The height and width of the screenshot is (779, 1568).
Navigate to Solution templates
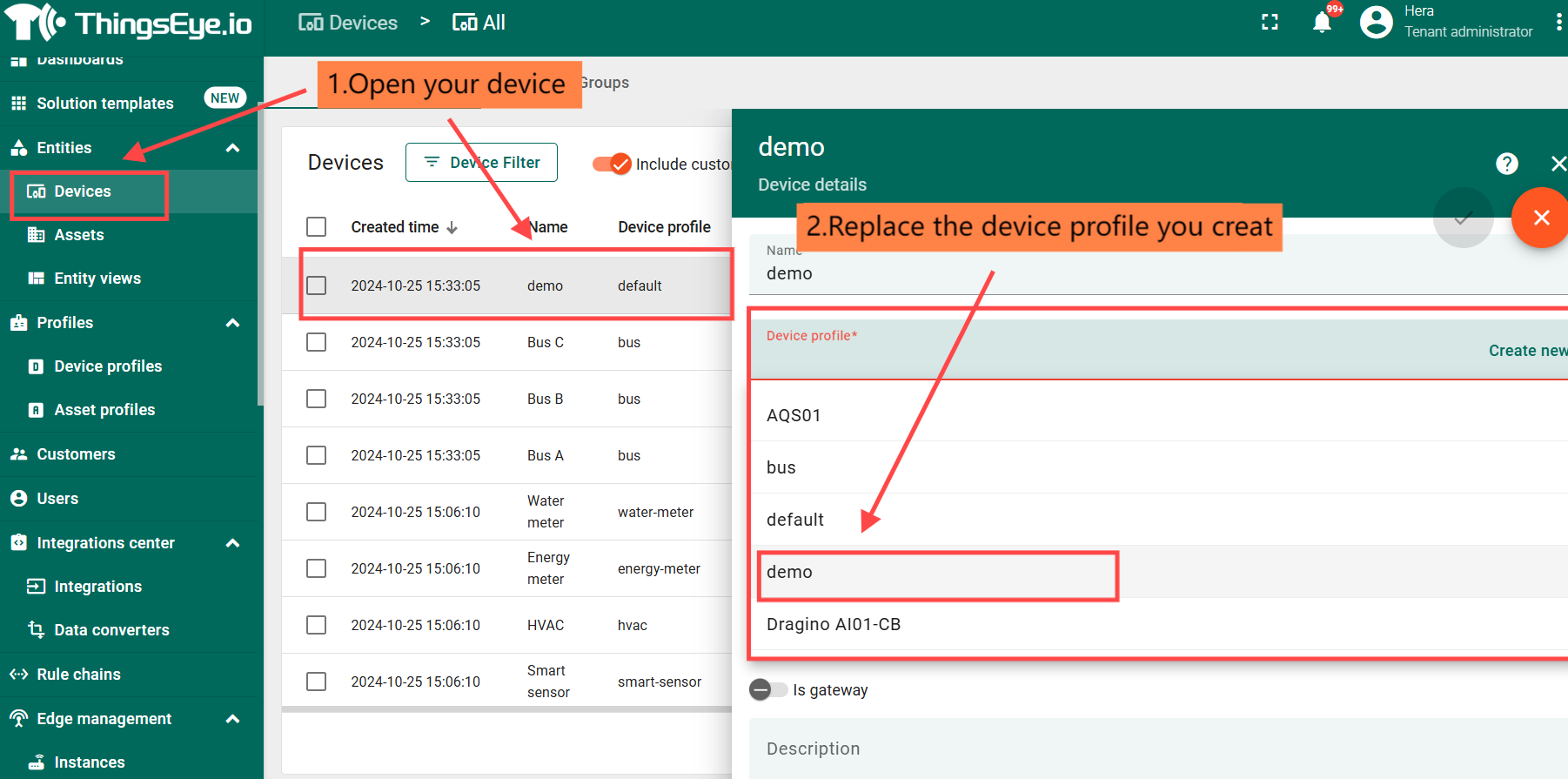(104, 104)
